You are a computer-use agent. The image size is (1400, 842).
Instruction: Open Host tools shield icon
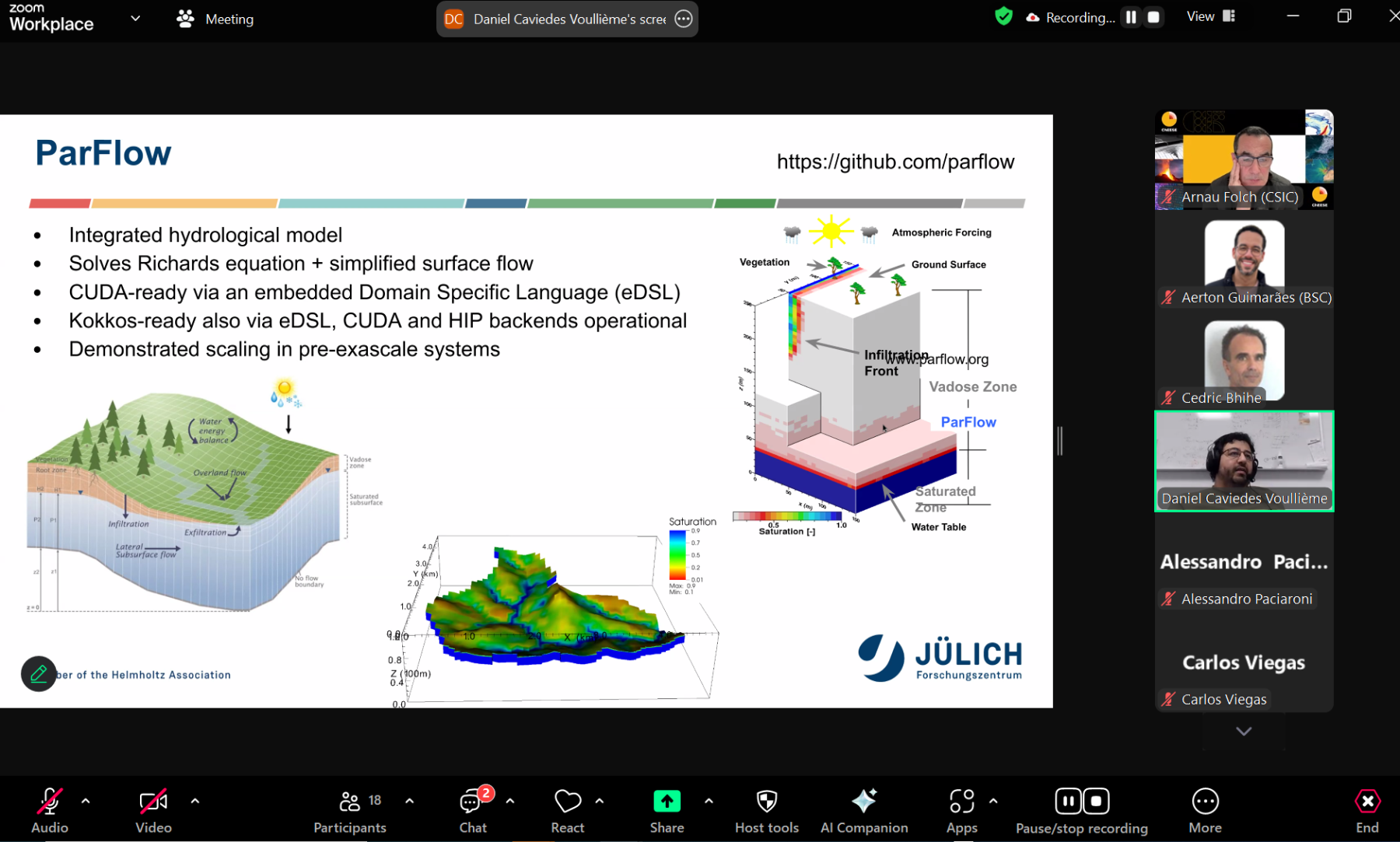(x=766, y=810)
